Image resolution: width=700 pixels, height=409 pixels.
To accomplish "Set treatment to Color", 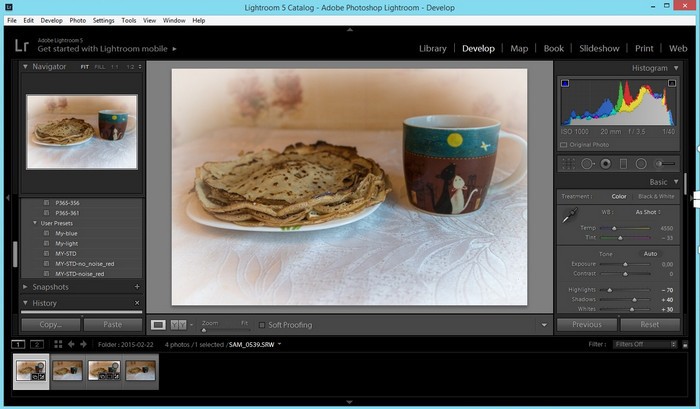I will click(x=619, y=196).
